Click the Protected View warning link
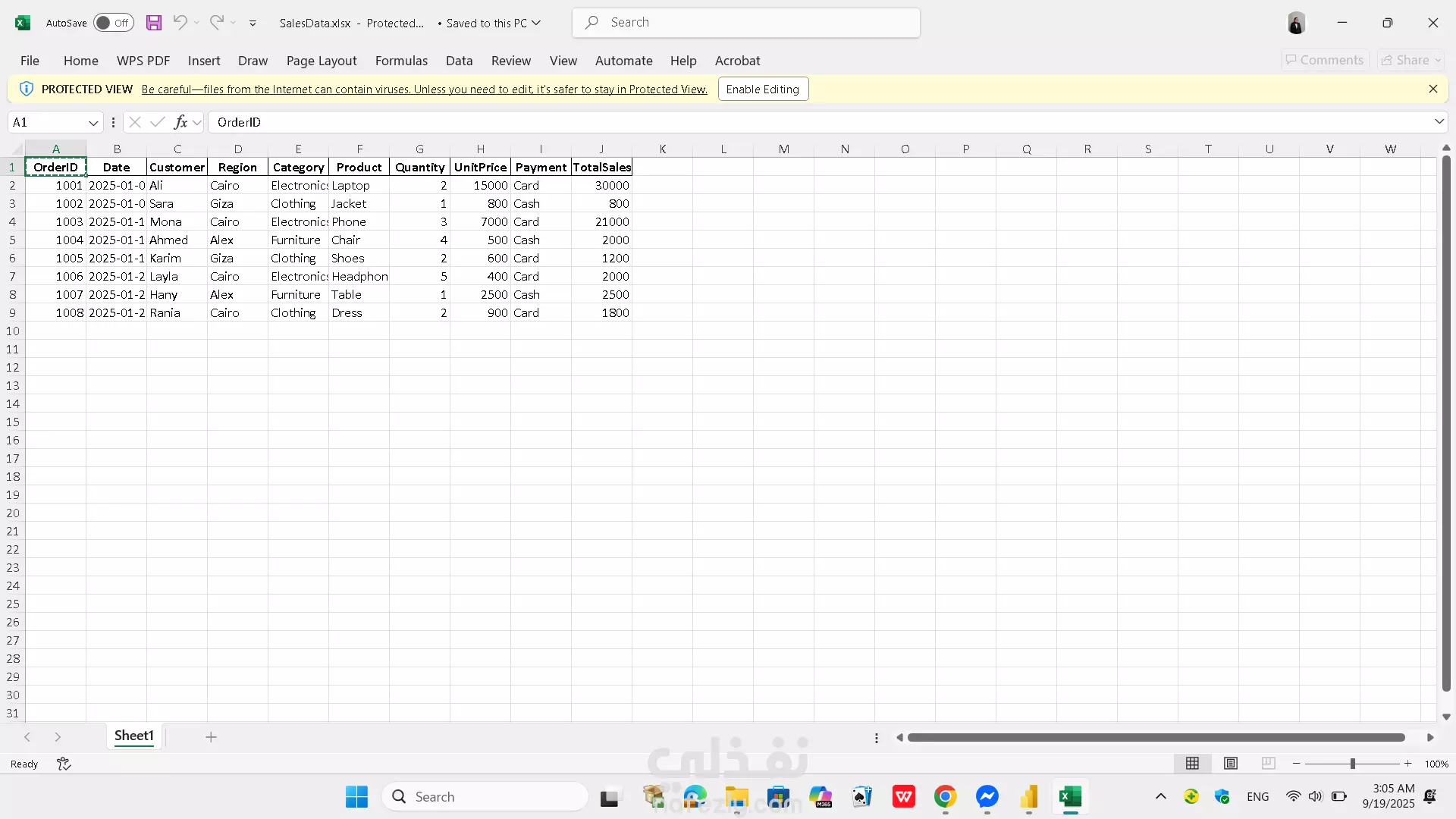This screenshot has height=819, width=1456. click(x=424, y=89)
